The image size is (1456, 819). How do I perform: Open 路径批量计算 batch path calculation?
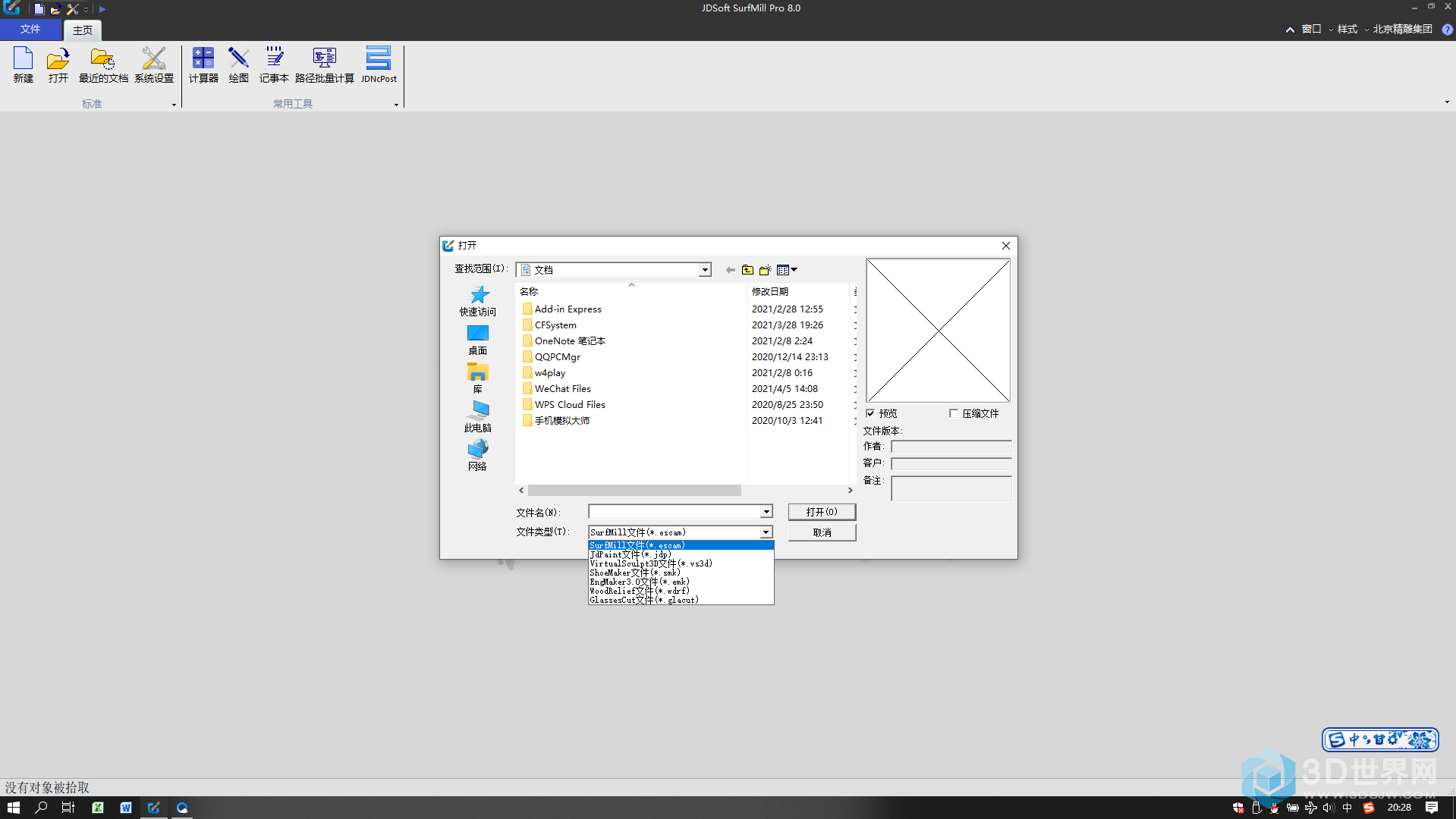coord(325,64)
